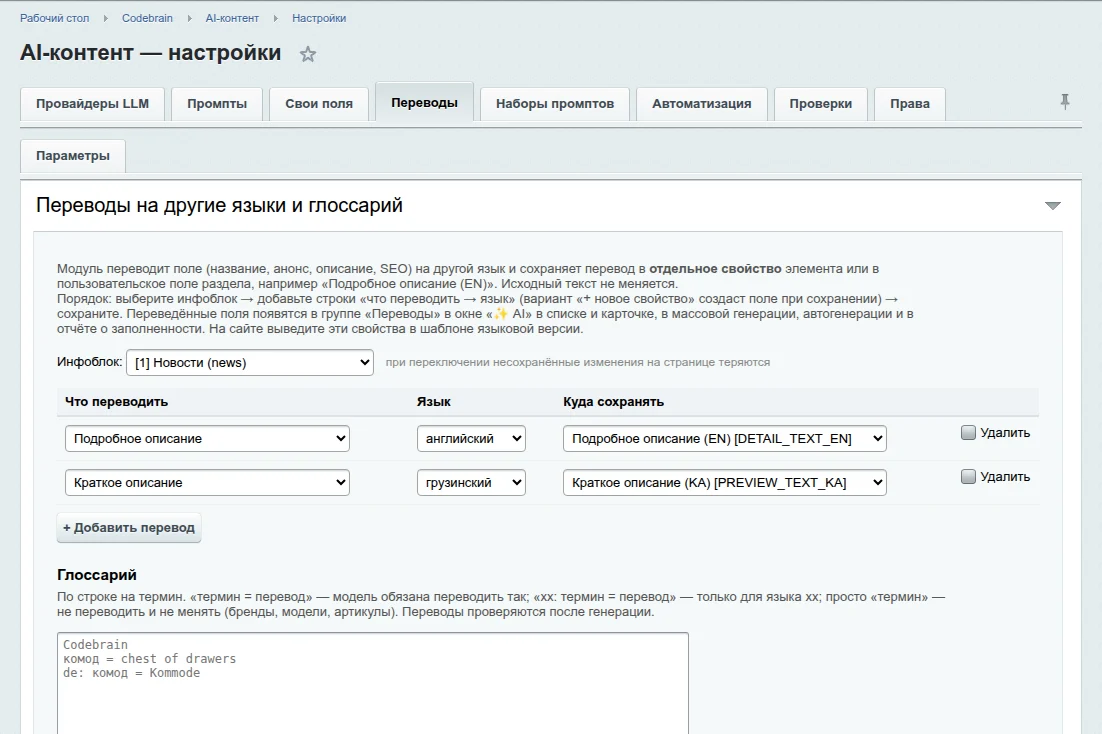The height and width of the screenshot is (734, 1102).
Task: Pin the tab bar with pushpin icon
Action: (1065, 102)
